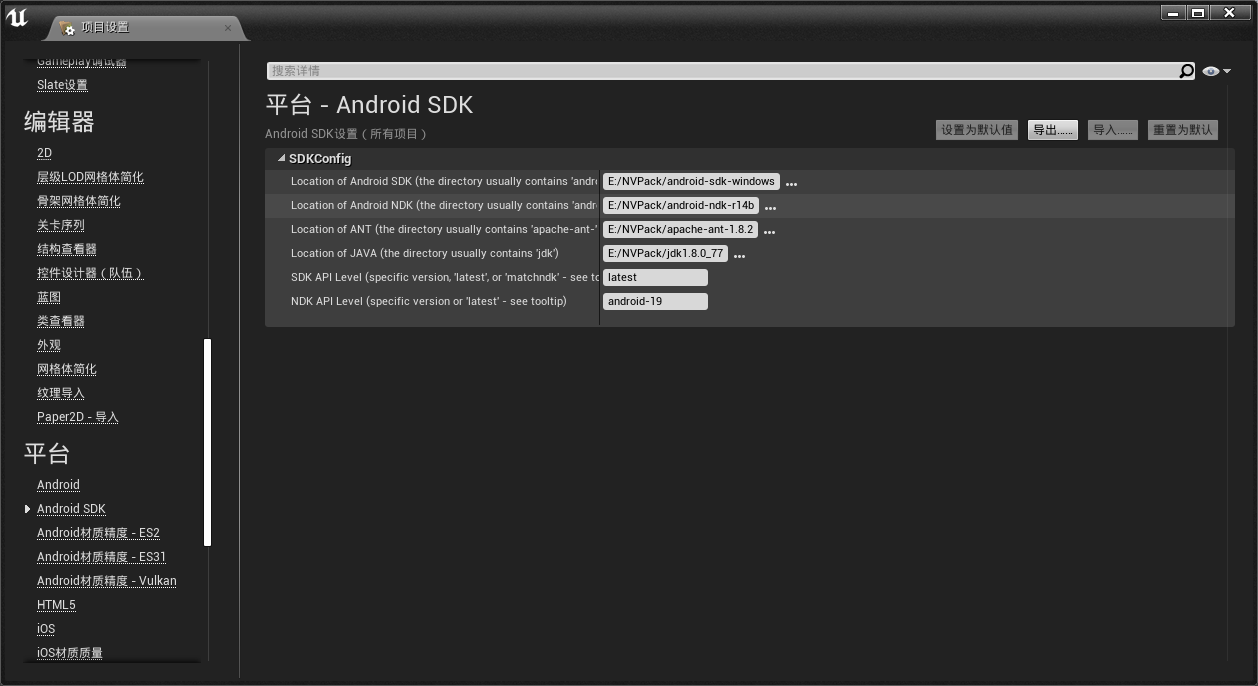Edit the Android NDK path field
The image size is (1258, 686).
(x=680, y=205)
